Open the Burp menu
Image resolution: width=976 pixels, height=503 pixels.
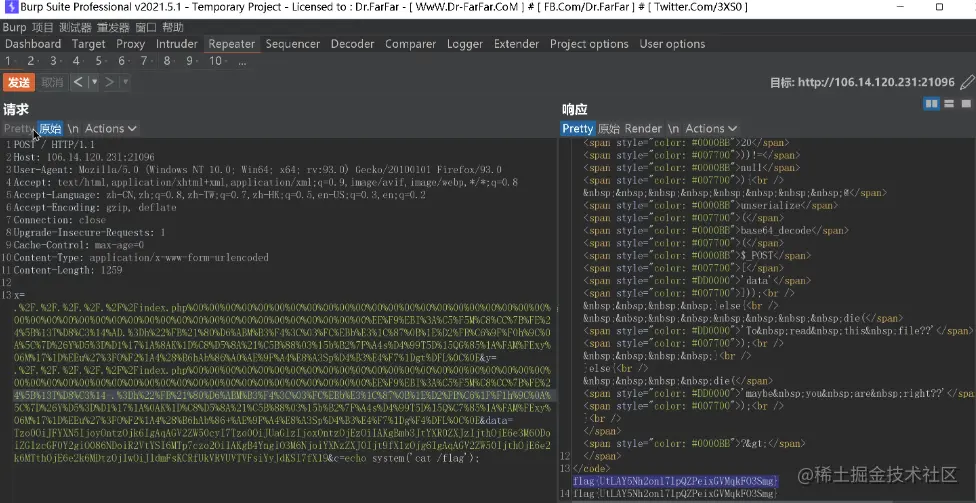14,27
